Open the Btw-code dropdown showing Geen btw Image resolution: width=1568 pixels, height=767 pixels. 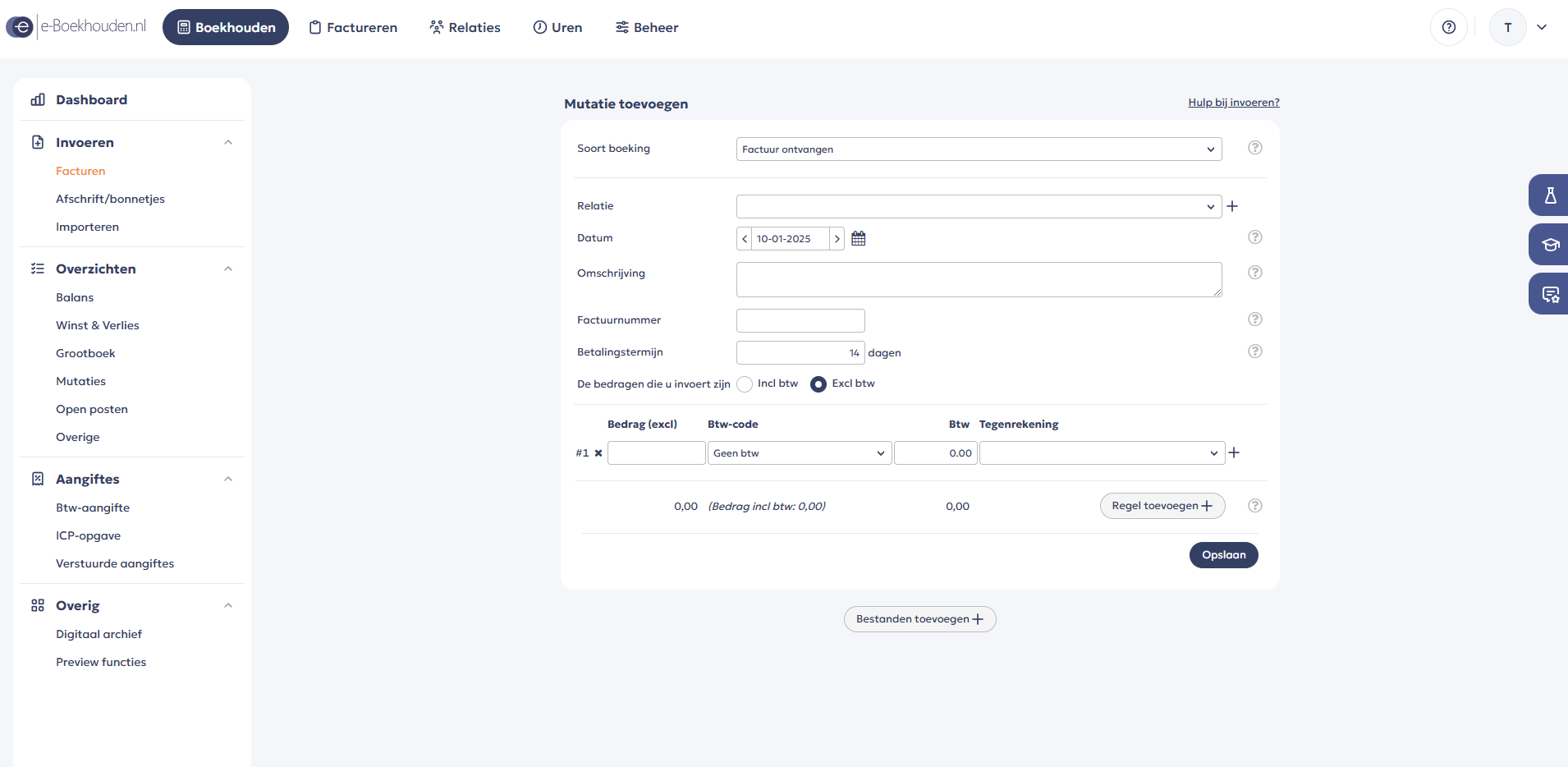click(799, 453)
